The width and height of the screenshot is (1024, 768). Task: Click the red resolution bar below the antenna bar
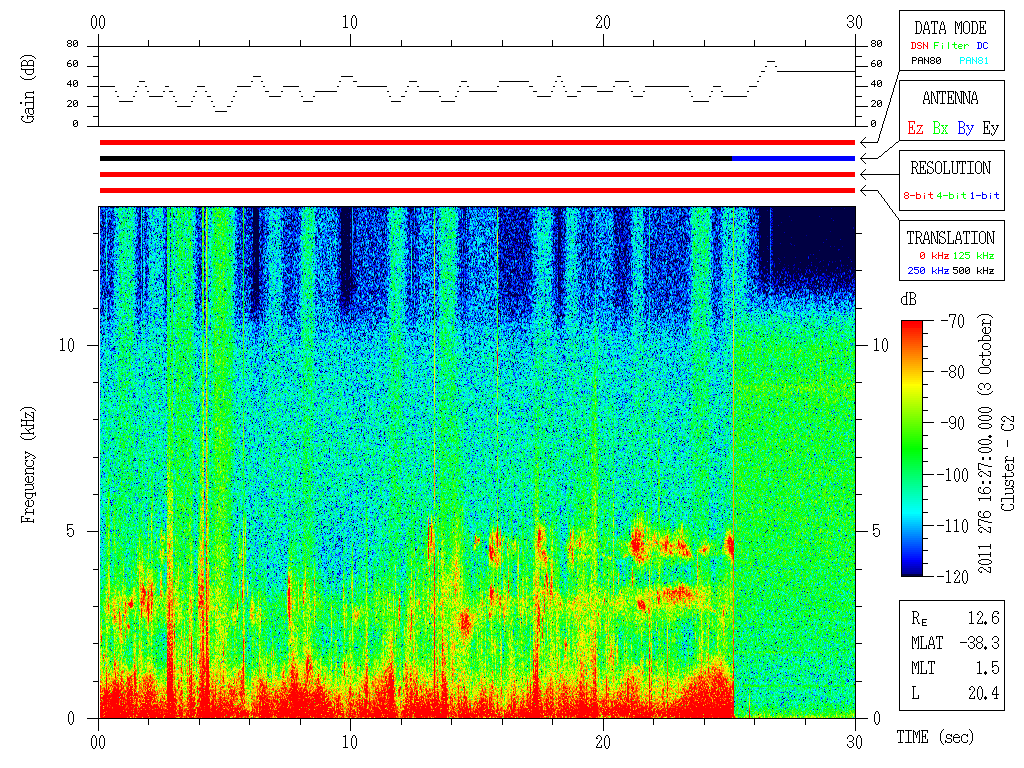(x=477, y=174)
